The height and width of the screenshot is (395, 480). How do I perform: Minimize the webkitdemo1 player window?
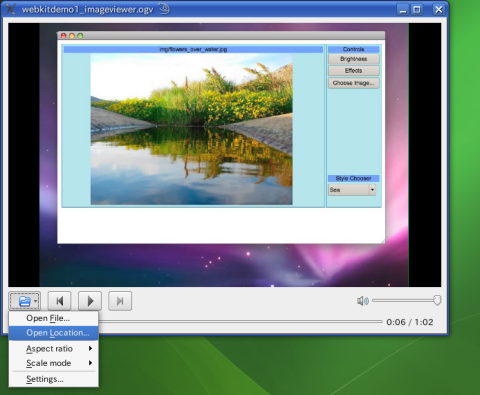(403, 9)
